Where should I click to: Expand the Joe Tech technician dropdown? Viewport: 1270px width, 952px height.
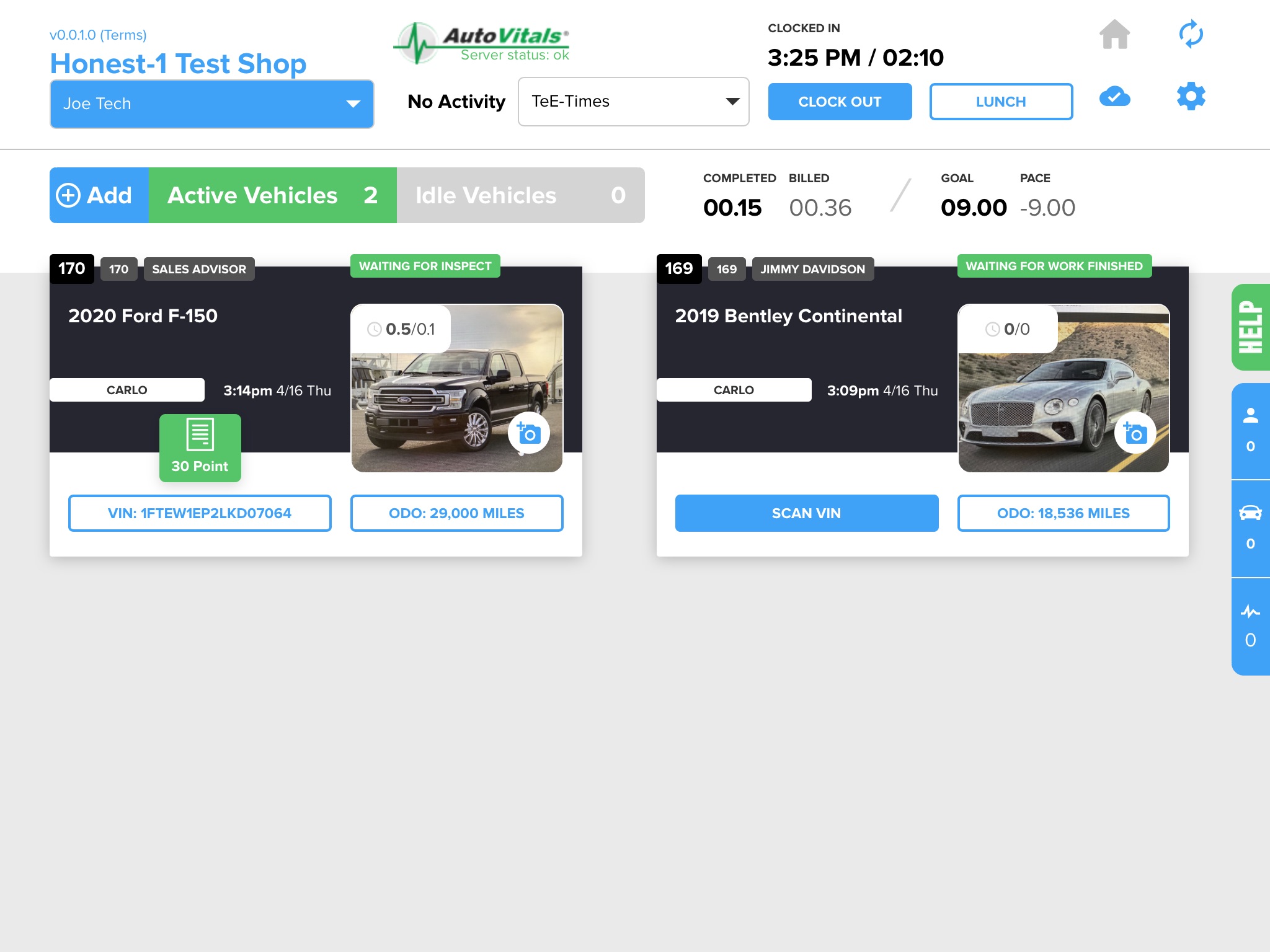pyautogui.click(x=211, y=104)
